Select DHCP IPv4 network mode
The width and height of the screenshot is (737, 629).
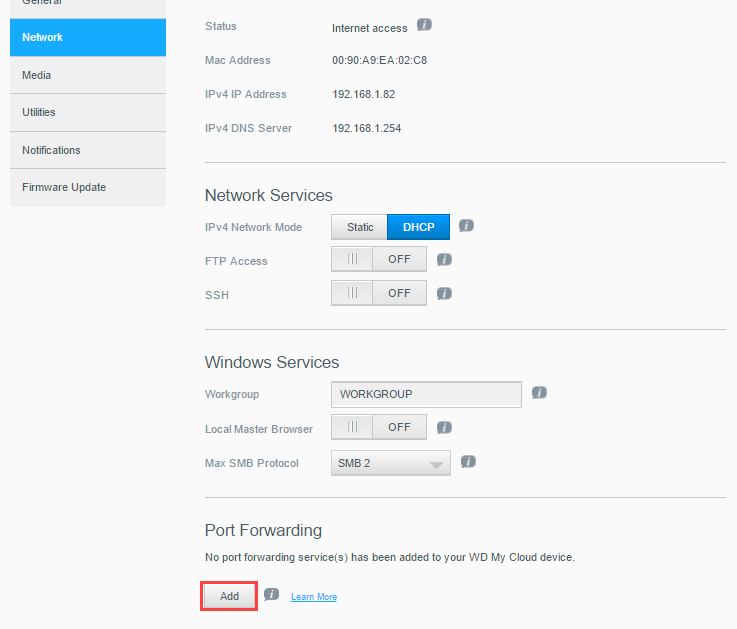point(418,227)
